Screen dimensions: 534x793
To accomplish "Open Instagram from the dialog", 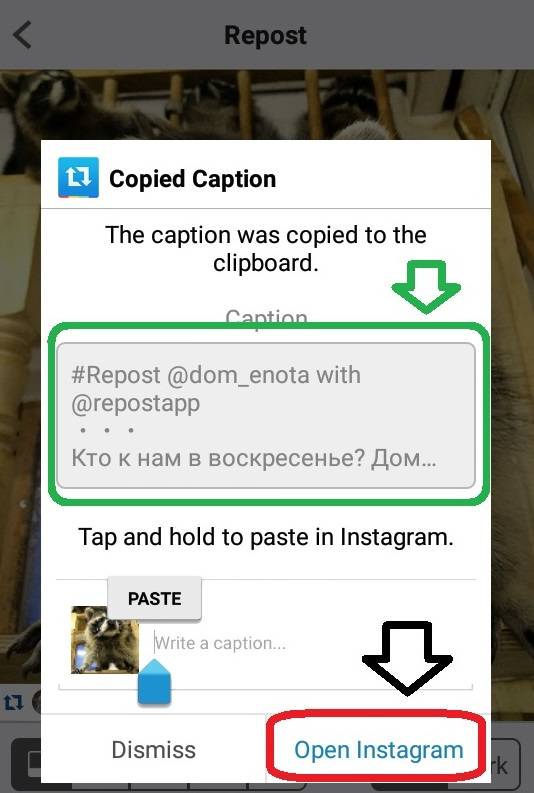I will pos(378,750).
